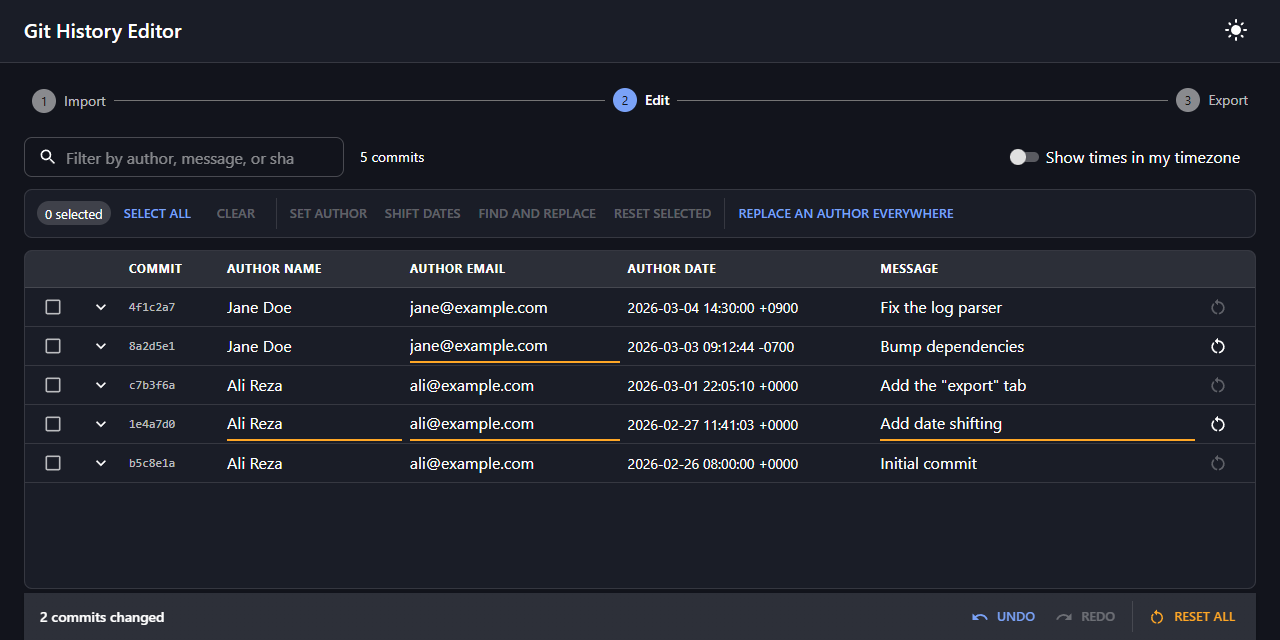
Task: Select checkbox for commit c7b3f6a
Action: pyautogui.click(x=53, y=385)
